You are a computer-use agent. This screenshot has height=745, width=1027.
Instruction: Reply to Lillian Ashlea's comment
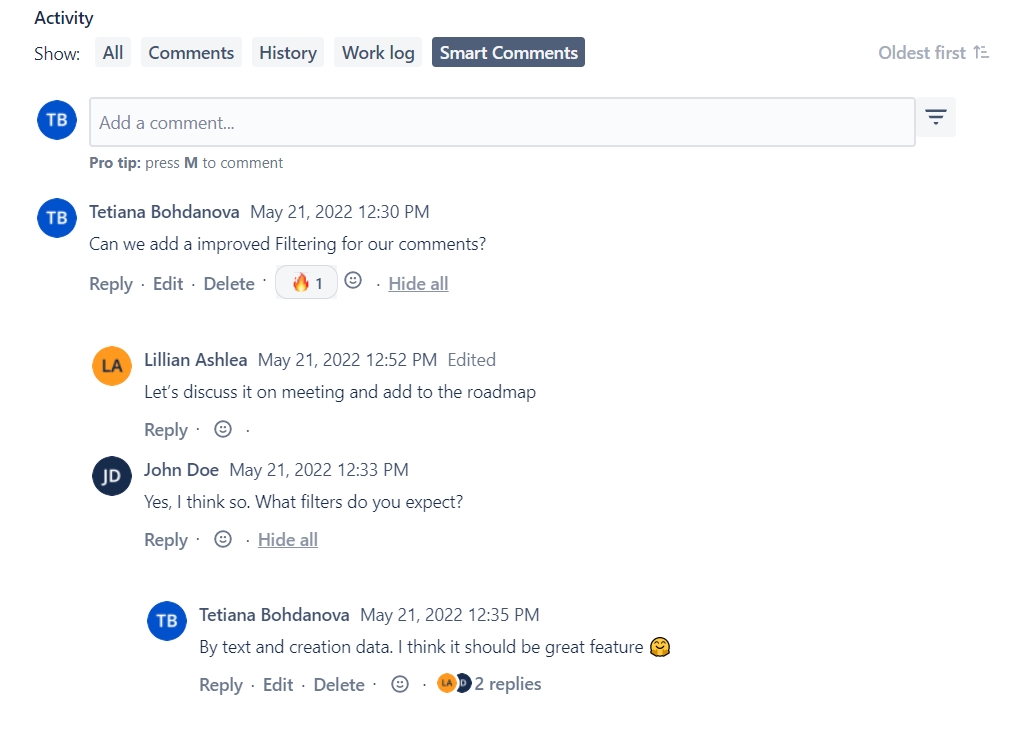tap(166, 430)
